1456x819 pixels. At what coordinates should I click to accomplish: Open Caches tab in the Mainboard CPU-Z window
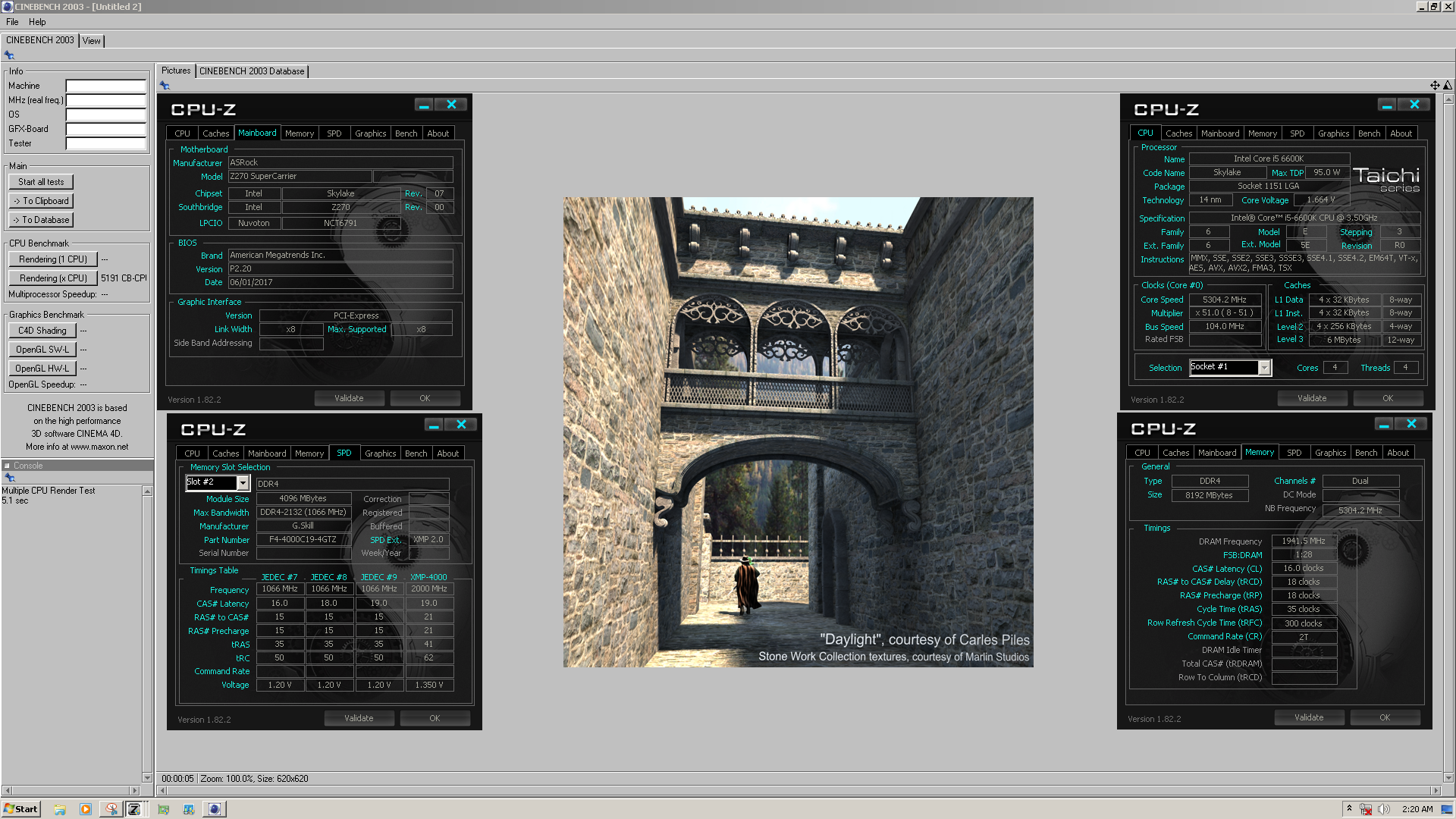[x=216, y=133]
